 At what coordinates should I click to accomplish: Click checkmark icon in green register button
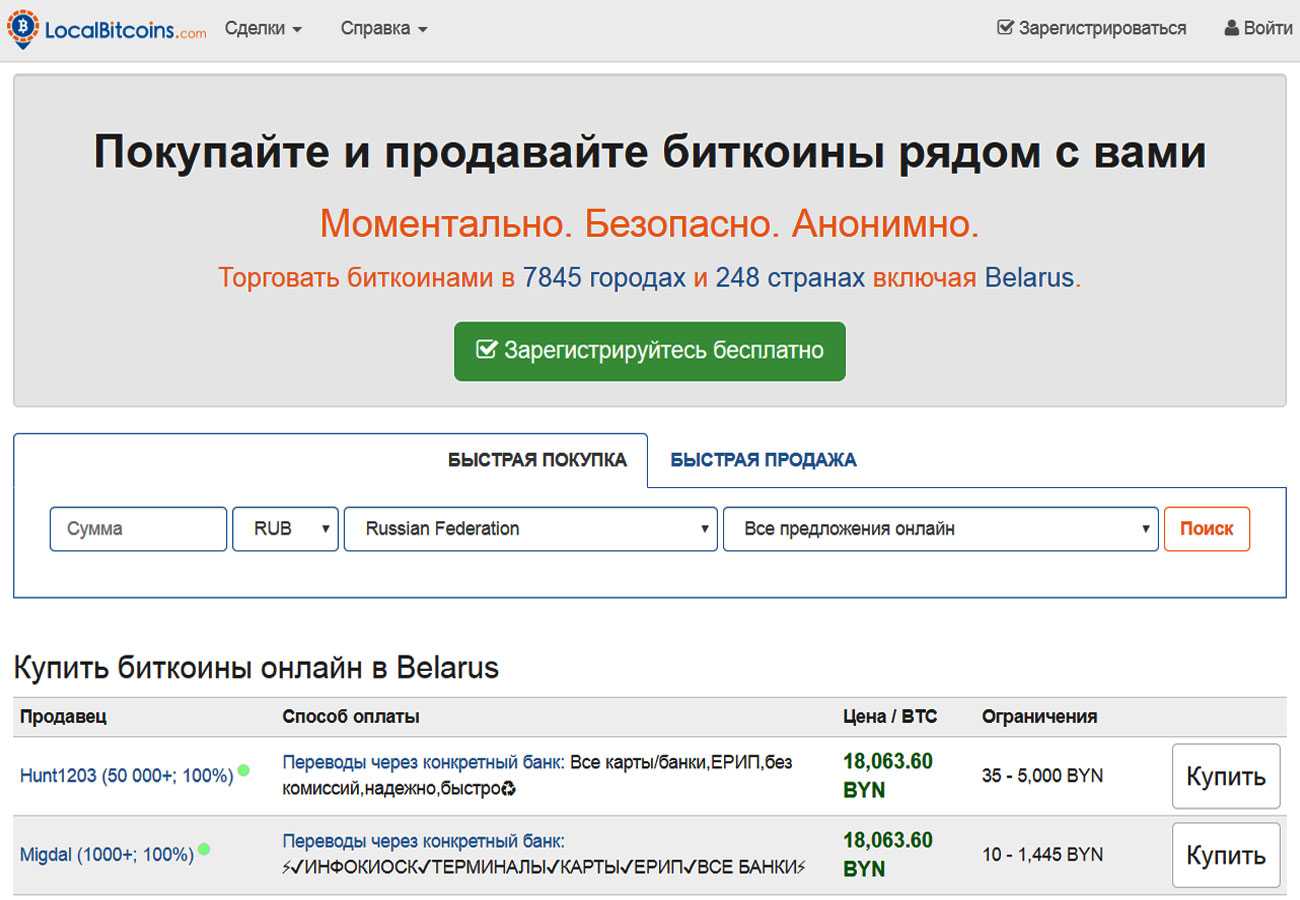pos(487,351)
